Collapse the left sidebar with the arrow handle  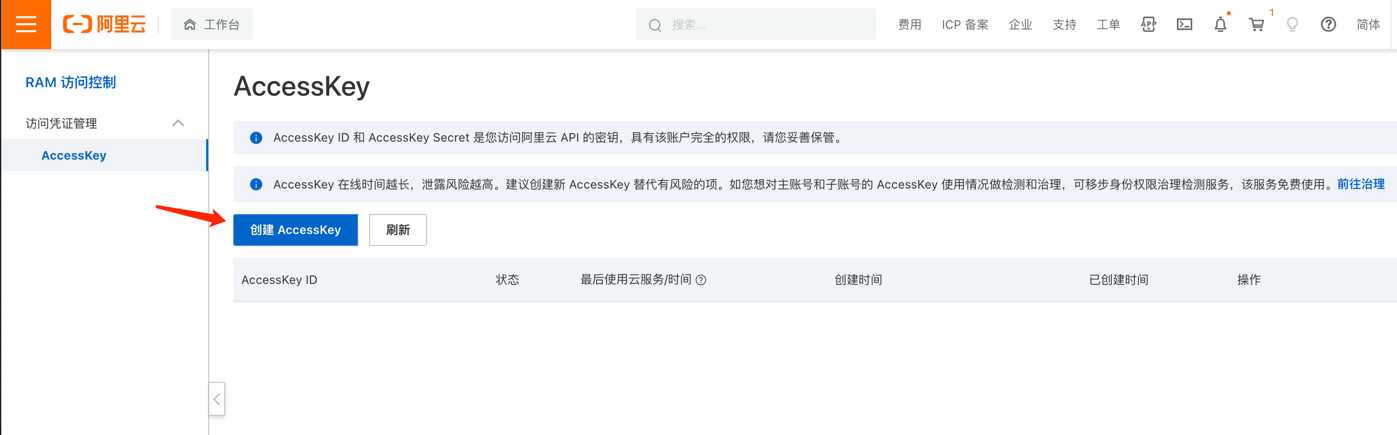216,399
